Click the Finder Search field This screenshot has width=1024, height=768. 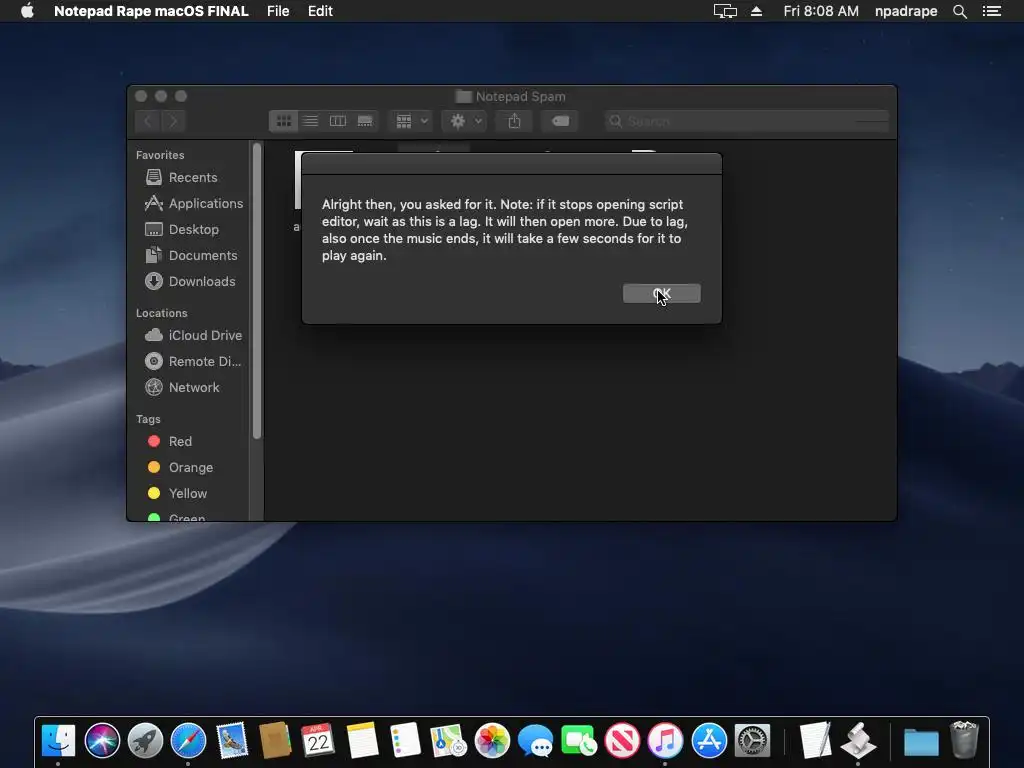pyautogui.click(x=746, y=121)
